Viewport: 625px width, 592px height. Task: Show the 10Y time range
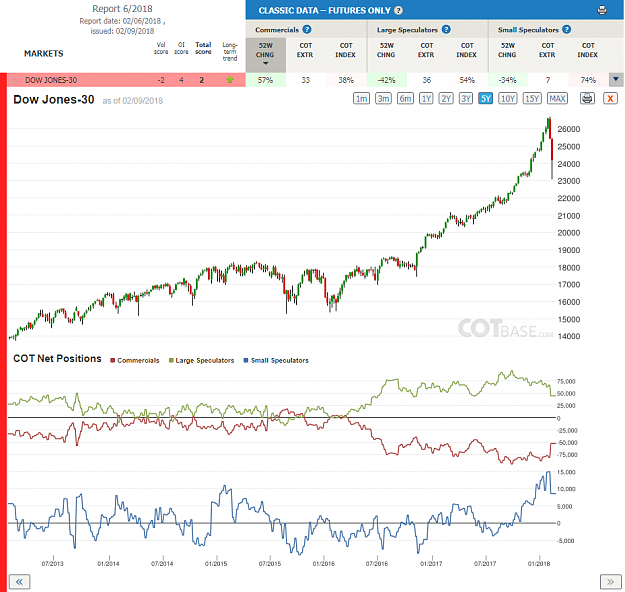coord(507,98)
